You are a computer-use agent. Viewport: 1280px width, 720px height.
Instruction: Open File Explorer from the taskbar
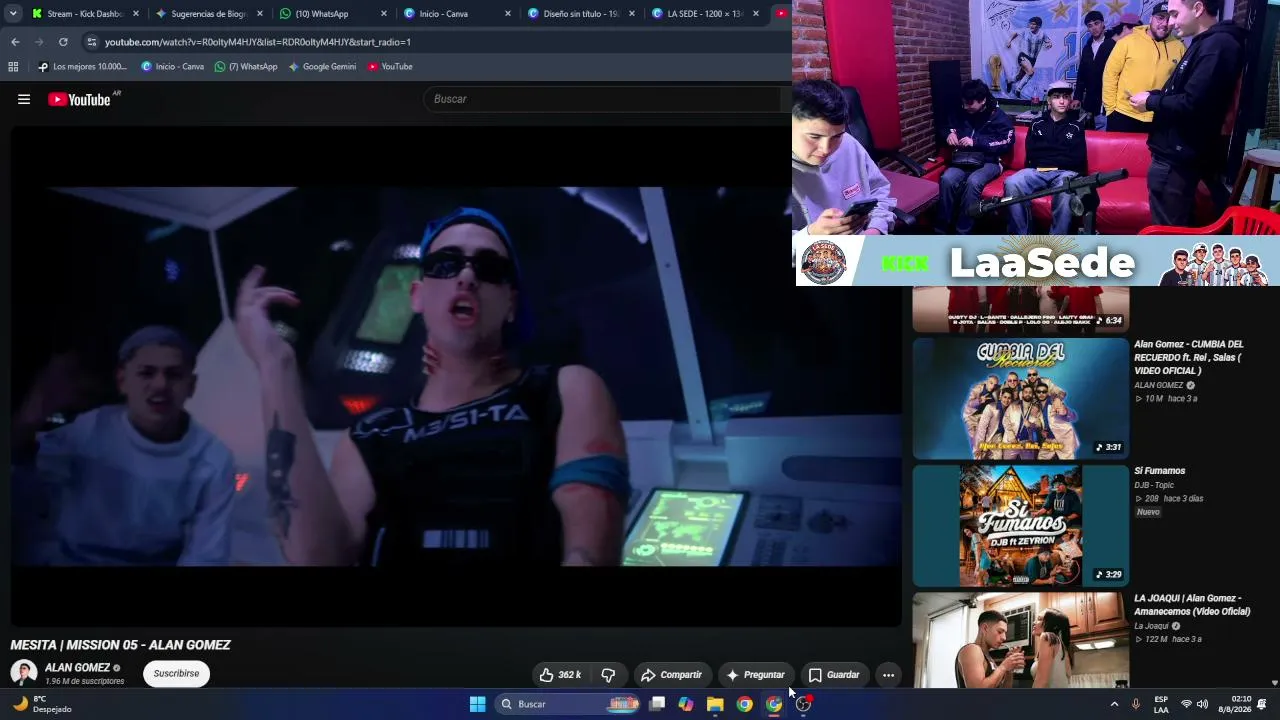715,704
